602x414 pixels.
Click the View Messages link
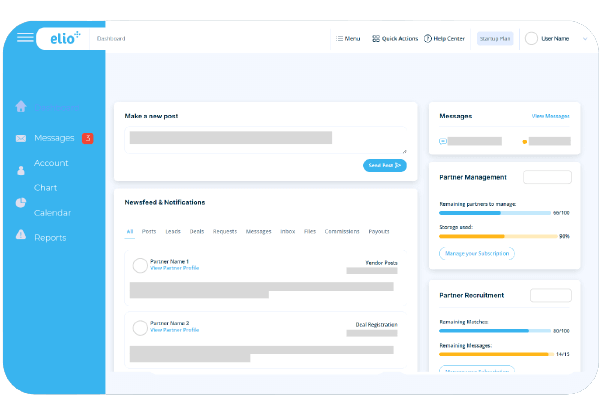coord(551,116)
